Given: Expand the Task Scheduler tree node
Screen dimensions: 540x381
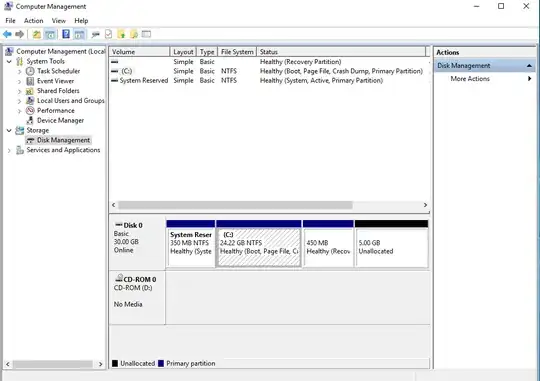Looking at the screenshot, I should (20, 71).
